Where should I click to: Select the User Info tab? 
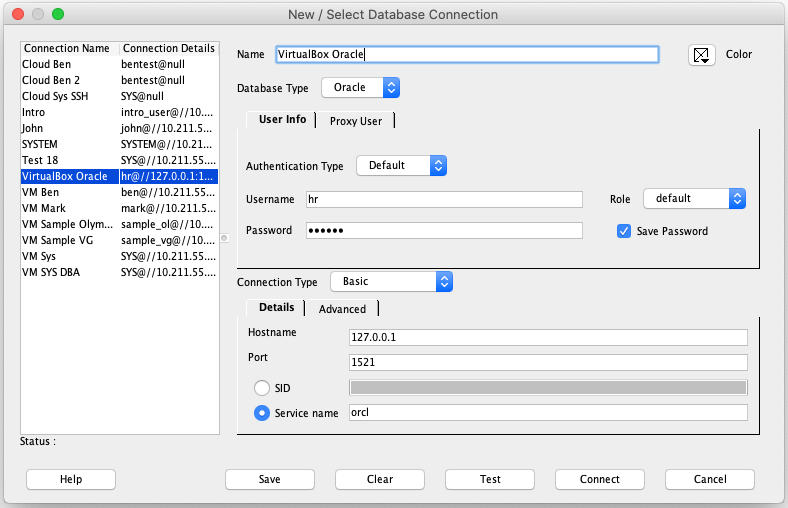click(x=282, y=120)
